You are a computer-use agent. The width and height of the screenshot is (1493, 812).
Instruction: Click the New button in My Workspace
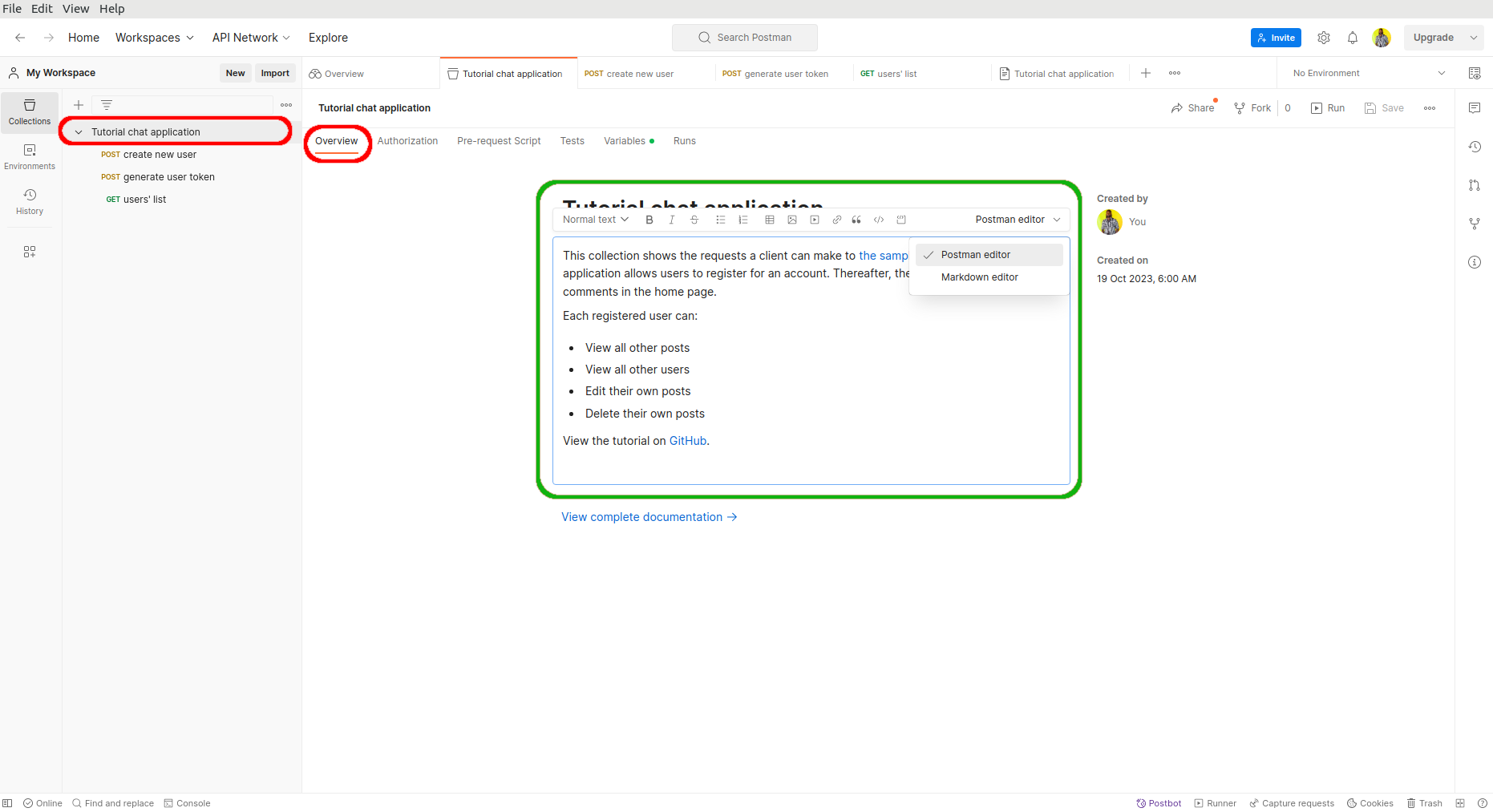[x=235, y=73]
